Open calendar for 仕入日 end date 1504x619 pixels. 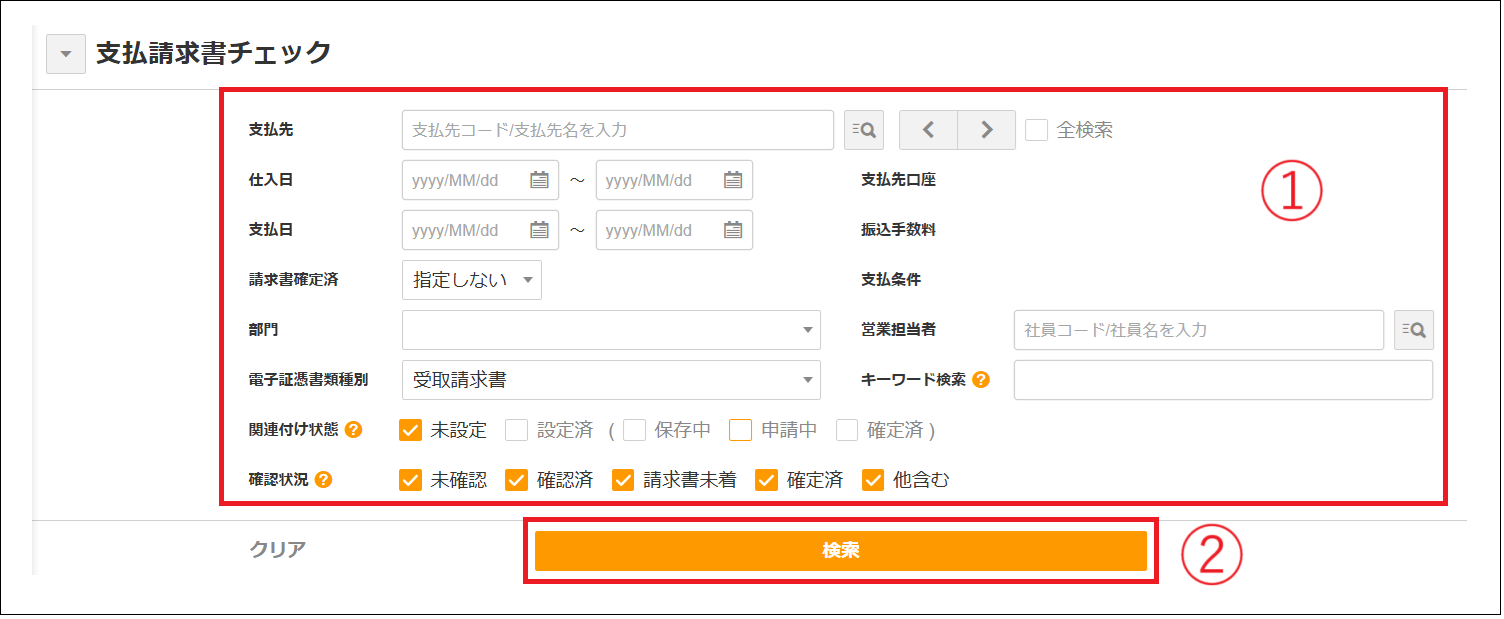tap(733, 180)
